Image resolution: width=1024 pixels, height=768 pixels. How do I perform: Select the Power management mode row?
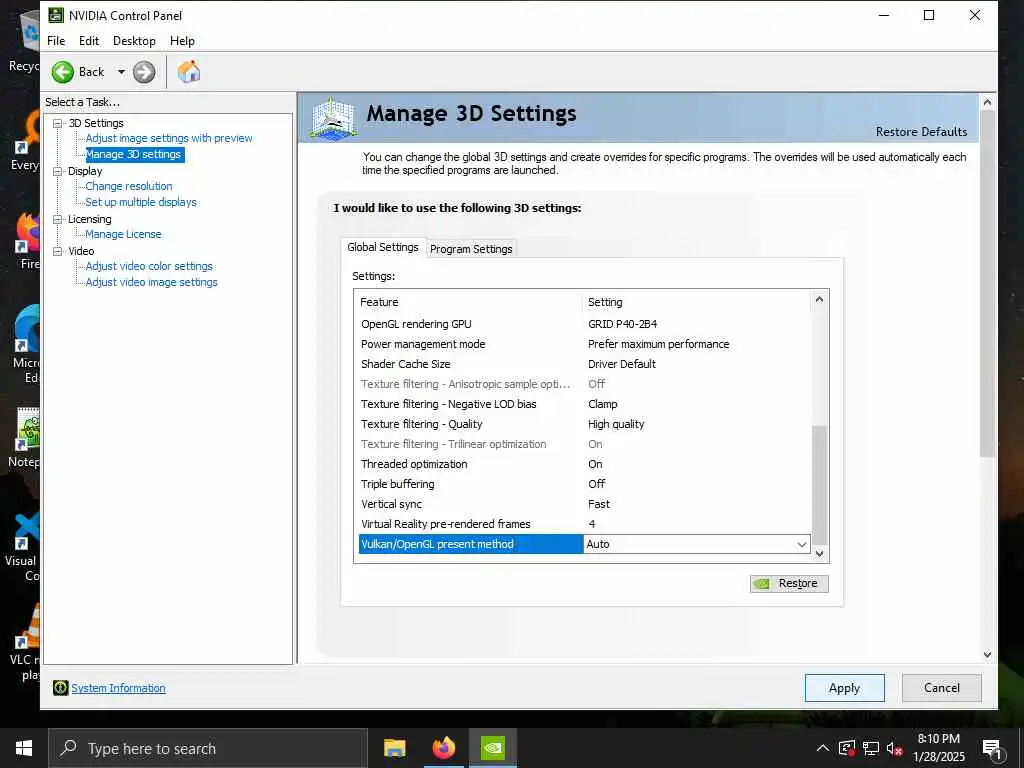pyautogui.click(x=584, y=344)
